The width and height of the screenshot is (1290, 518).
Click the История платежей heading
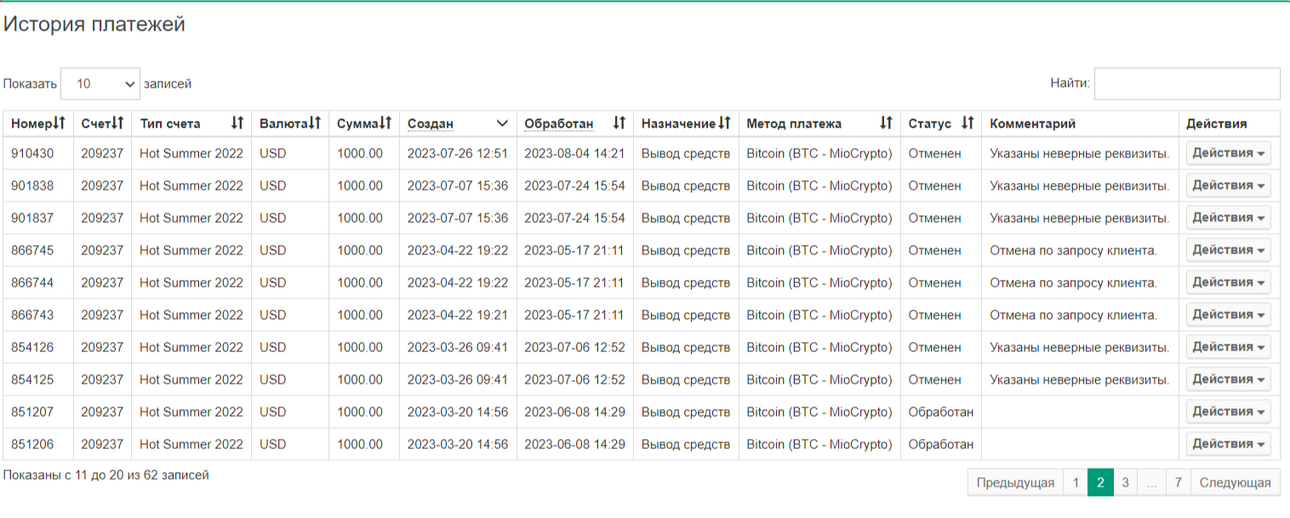pos(94,24)
